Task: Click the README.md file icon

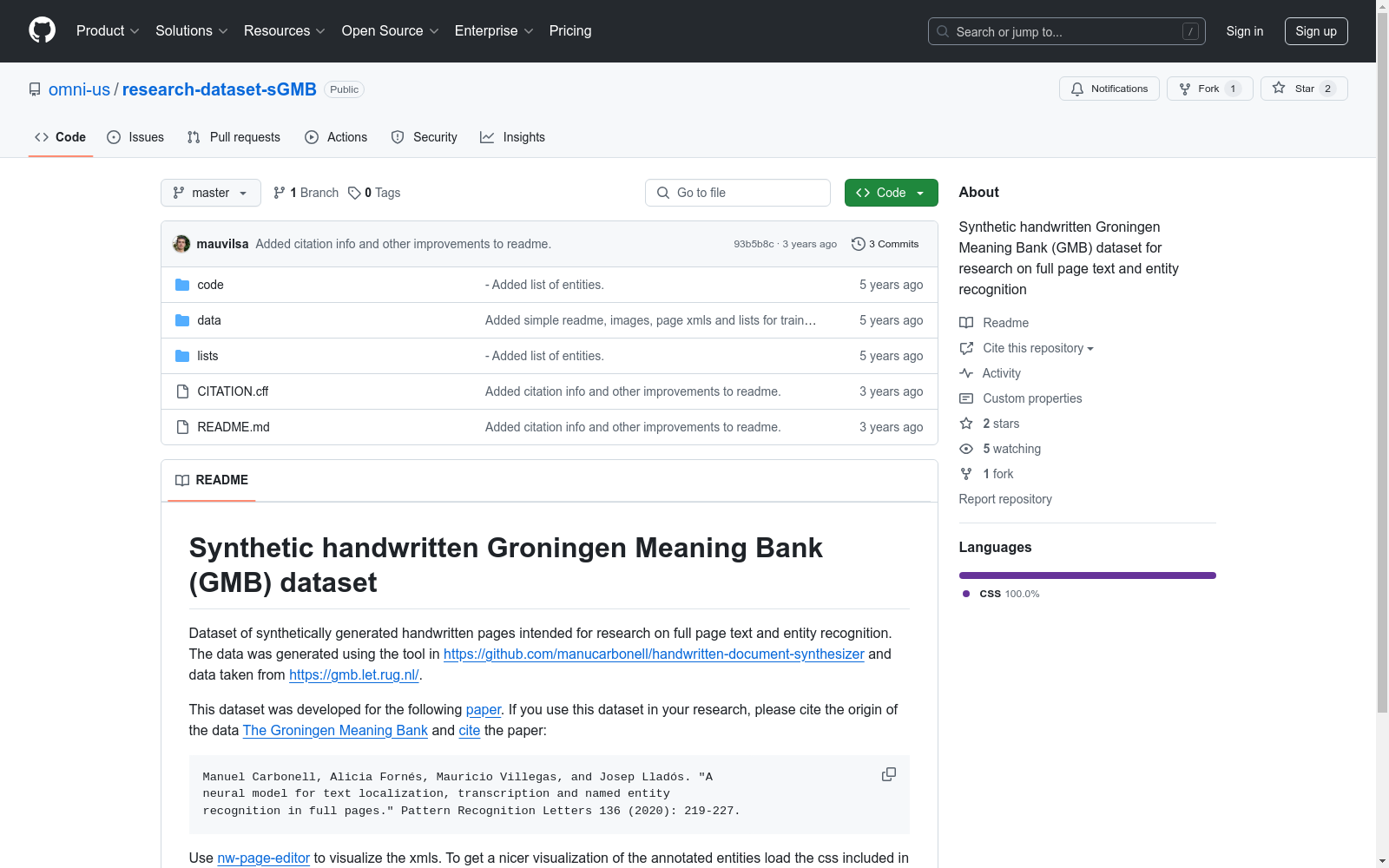Action: coord(182,427)
